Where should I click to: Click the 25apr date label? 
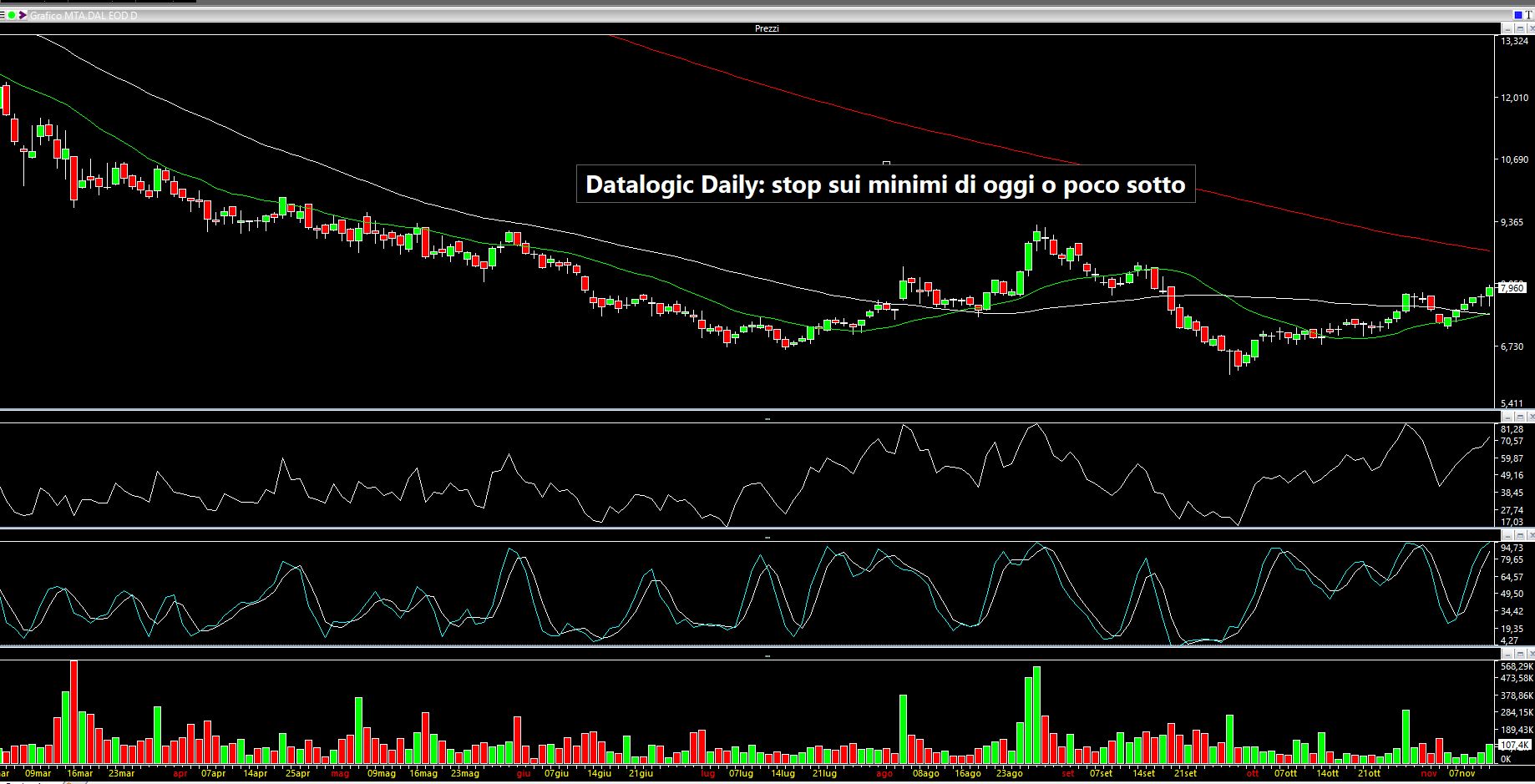click(x=297, y=773)
